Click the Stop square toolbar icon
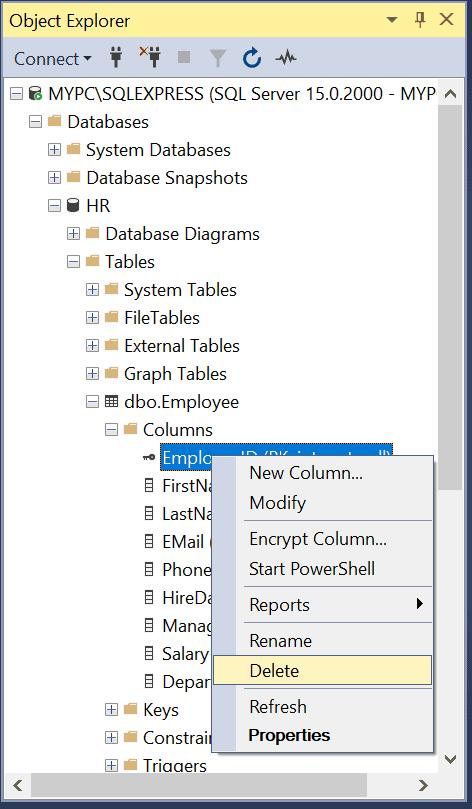The height and width of the screenshot is (809, 472). [x=184, y=57]
